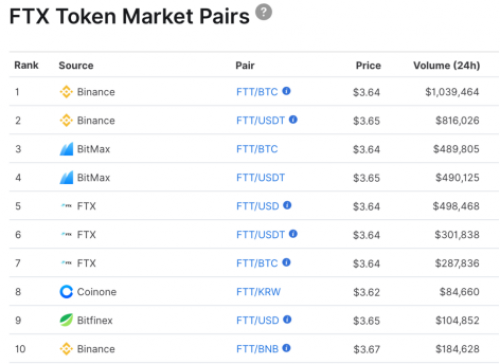Viewport: 500px width, 364px height.
Task: Click info icon beside FTX FTT/USDT pair
Action: (x=293, y=234)
